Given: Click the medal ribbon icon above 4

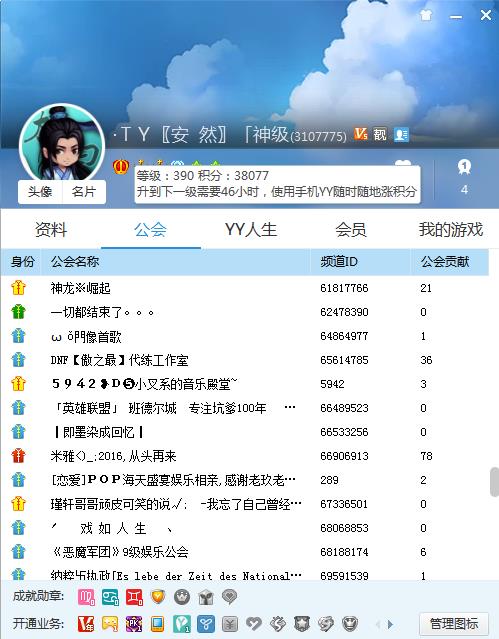Looking at the screenshot, I should (x=464, y=166).
